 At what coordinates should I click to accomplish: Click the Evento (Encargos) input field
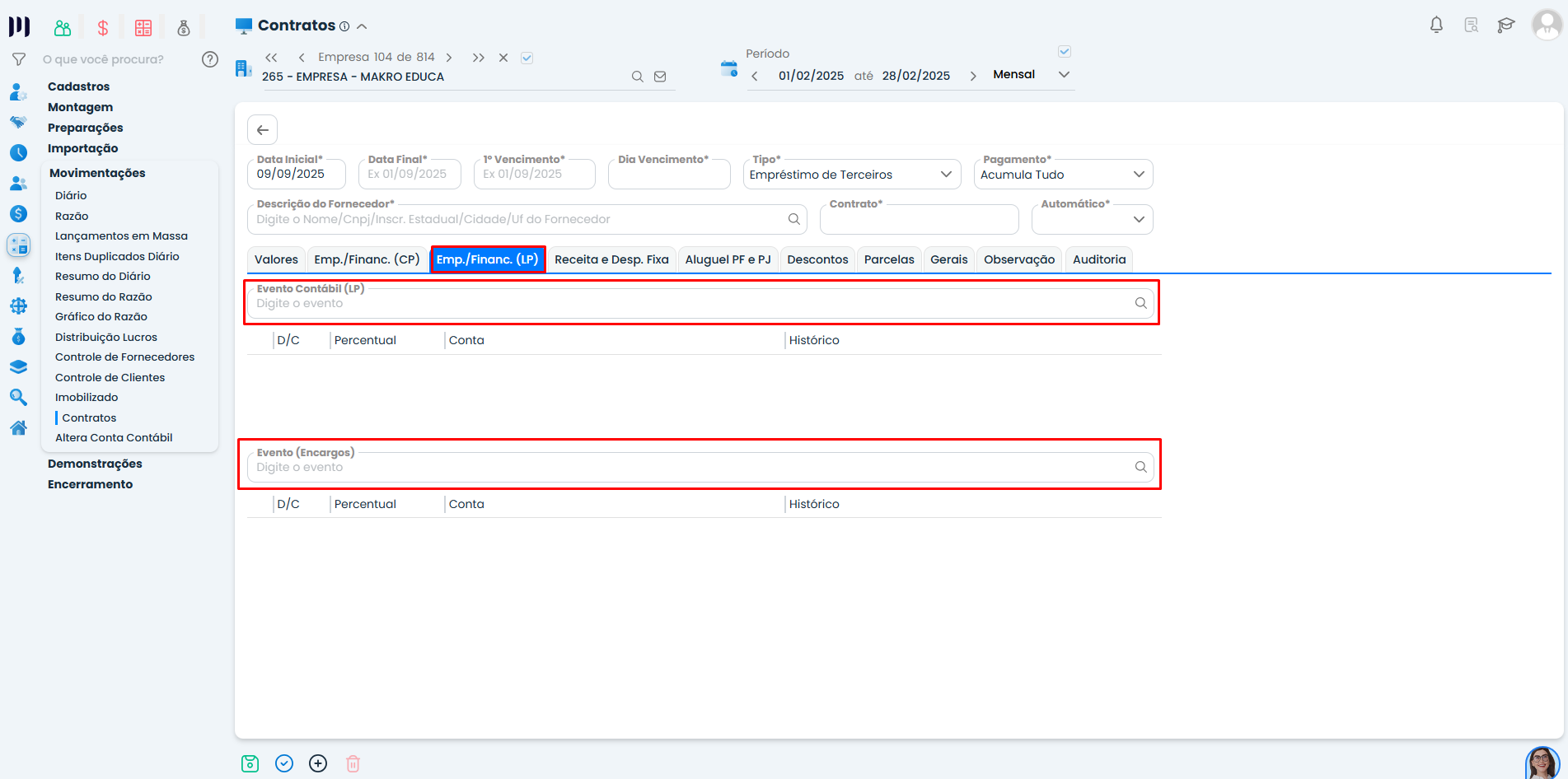click(692, 468)
